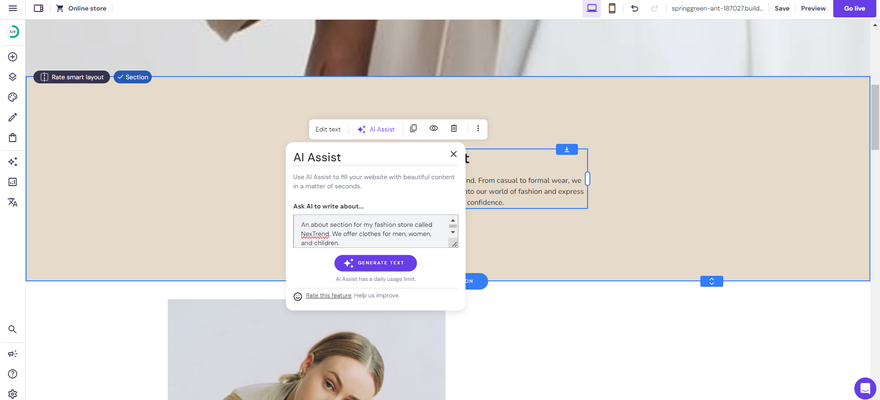This screenshot has width=880, height=400.
Task: Click the Generate Text button
Action: point(375,263)
